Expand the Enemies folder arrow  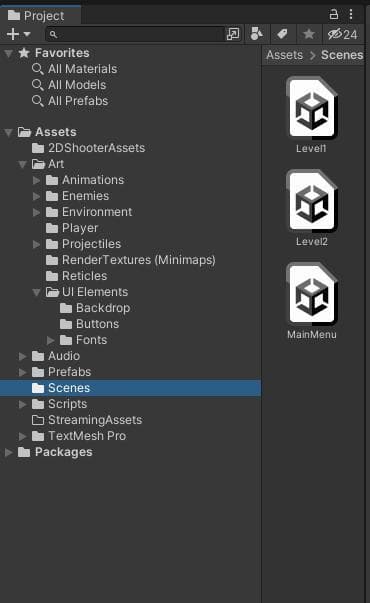(37, 196)
